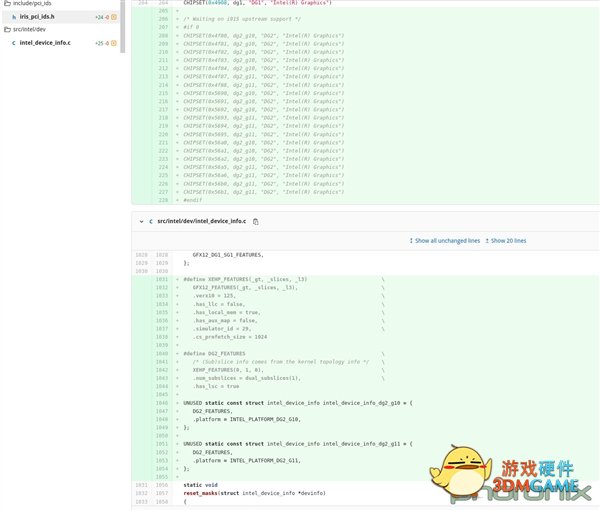
Task: Click the '#define XEHP_FEATURES' code line
Action: click(x=245, y=279)
